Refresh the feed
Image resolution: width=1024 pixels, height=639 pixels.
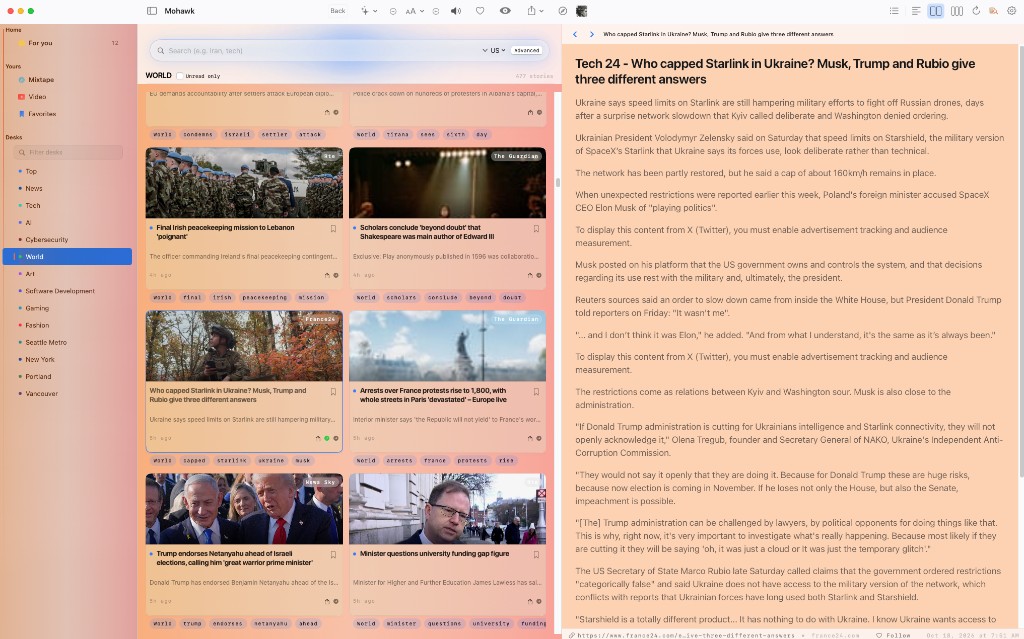coord(976,11)
